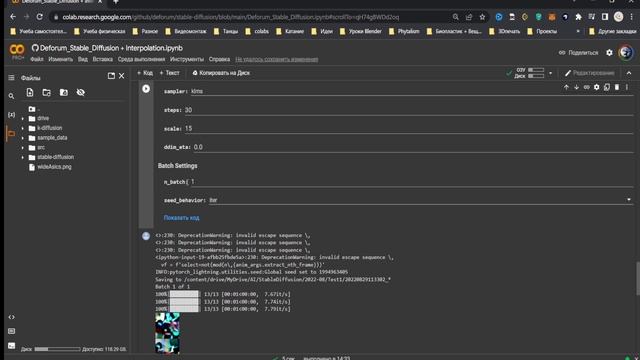Click the Поделиться share button

pyautogui.click(x=578, y=53)
